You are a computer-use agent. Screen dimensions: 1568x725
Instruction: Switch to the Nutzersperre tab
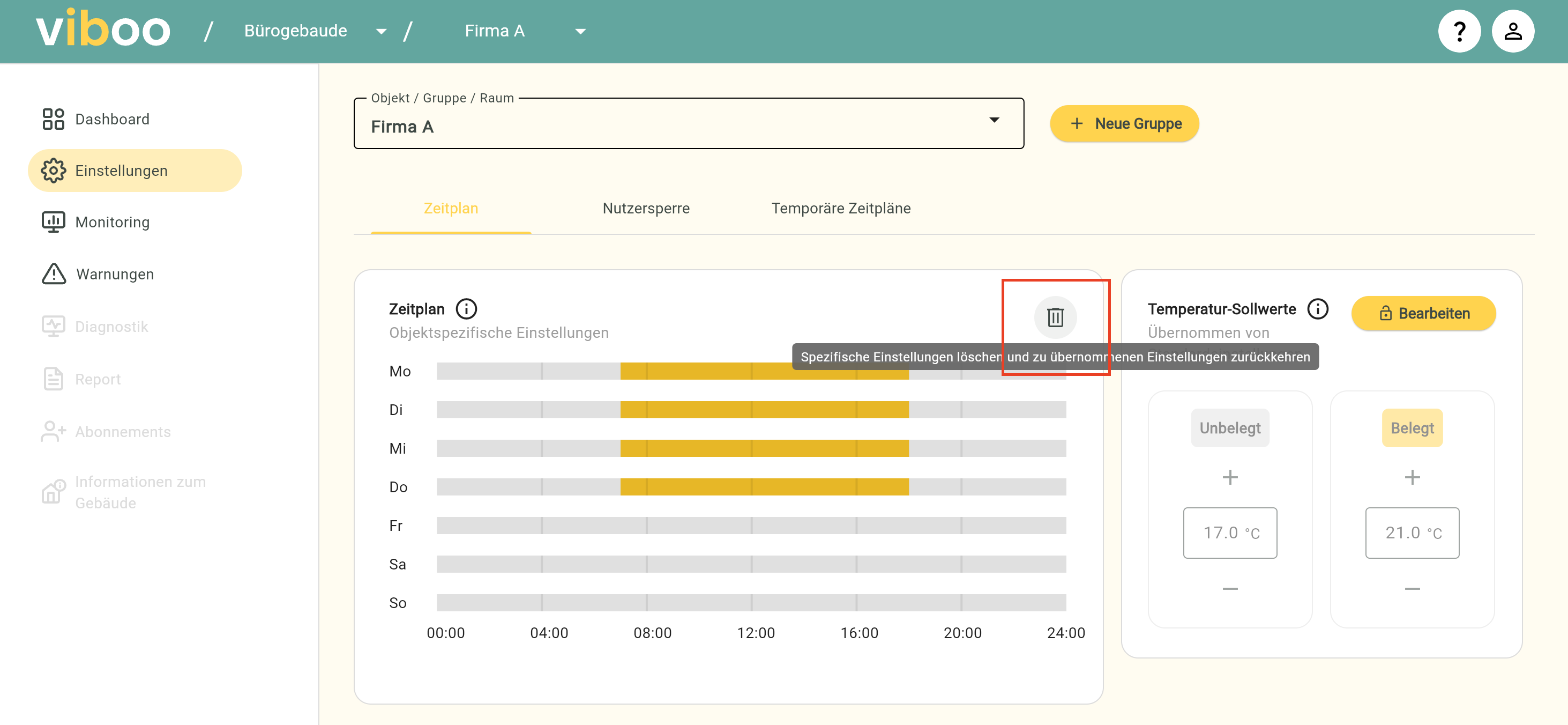646,209
